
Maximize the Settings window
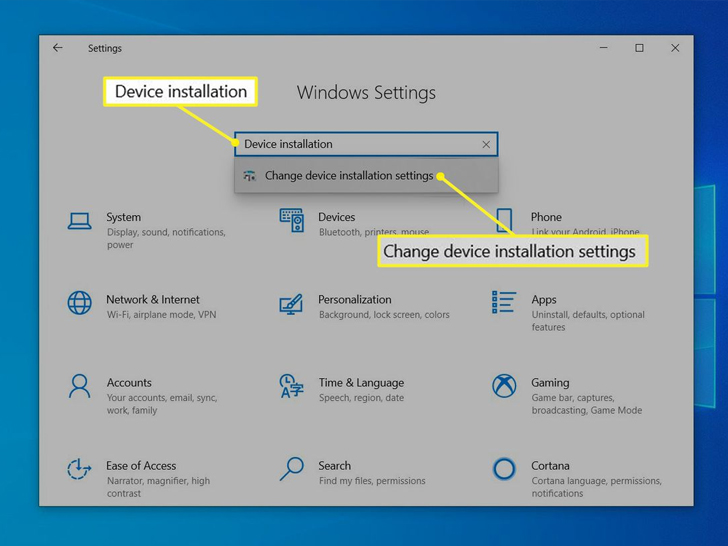639,48
